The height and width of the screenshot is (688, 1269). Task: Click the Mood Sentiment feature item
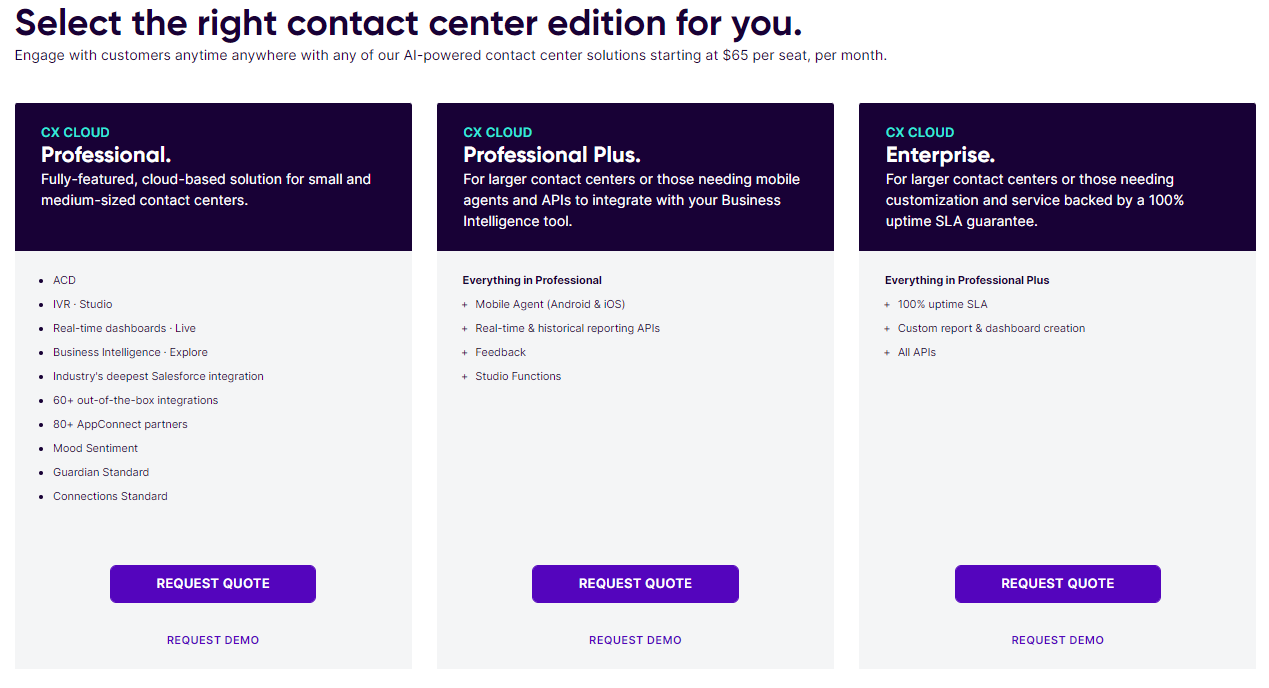(95, 448)
